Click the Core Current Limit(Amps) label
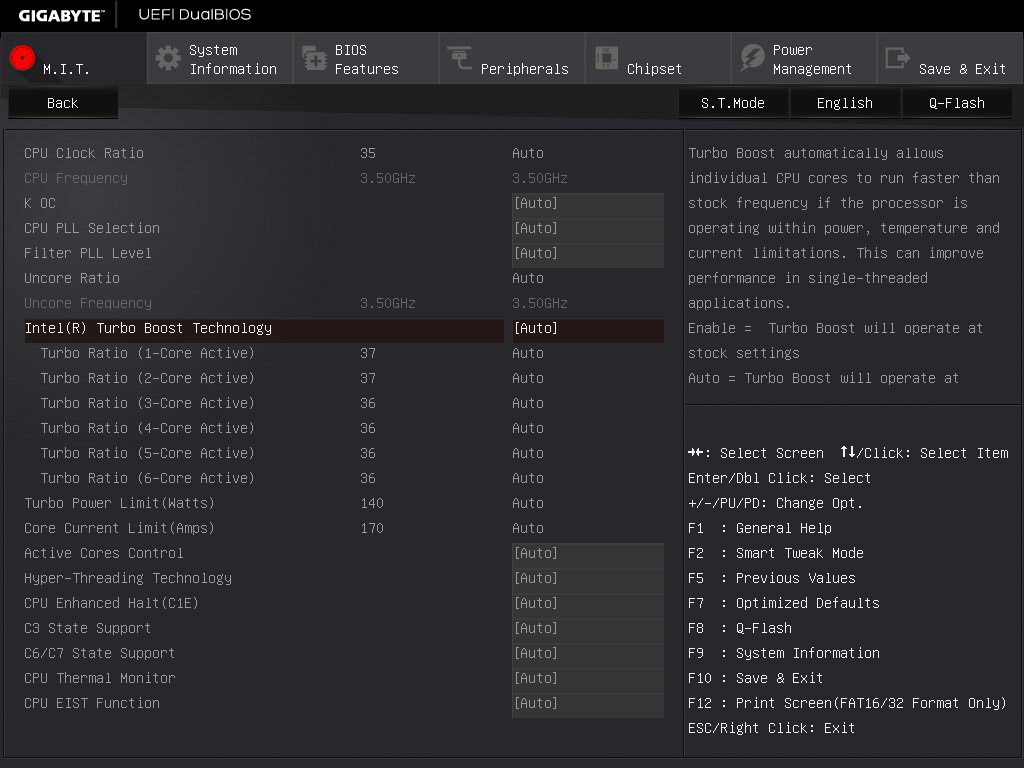The height and width of the screenshot is (768, 1024). click(120, 528)
